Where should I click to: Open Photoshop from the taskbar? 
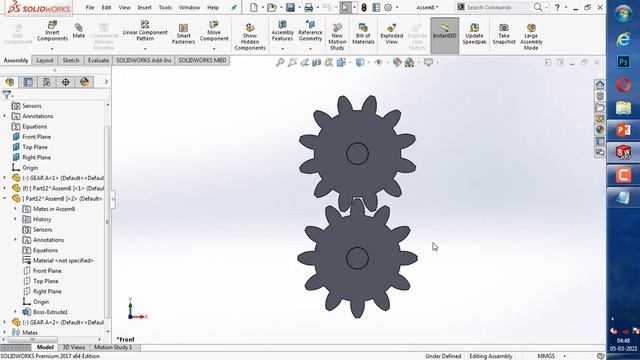pos(623,62)
